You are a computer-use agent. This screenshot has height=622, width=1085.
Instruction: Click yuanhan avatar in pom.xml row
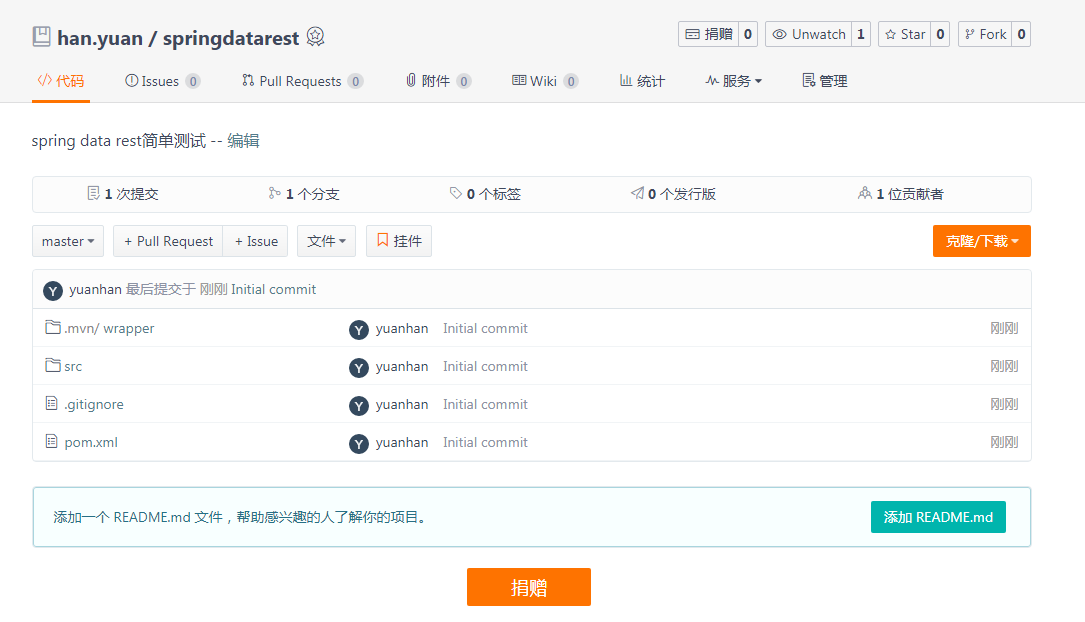click(358, 444)
